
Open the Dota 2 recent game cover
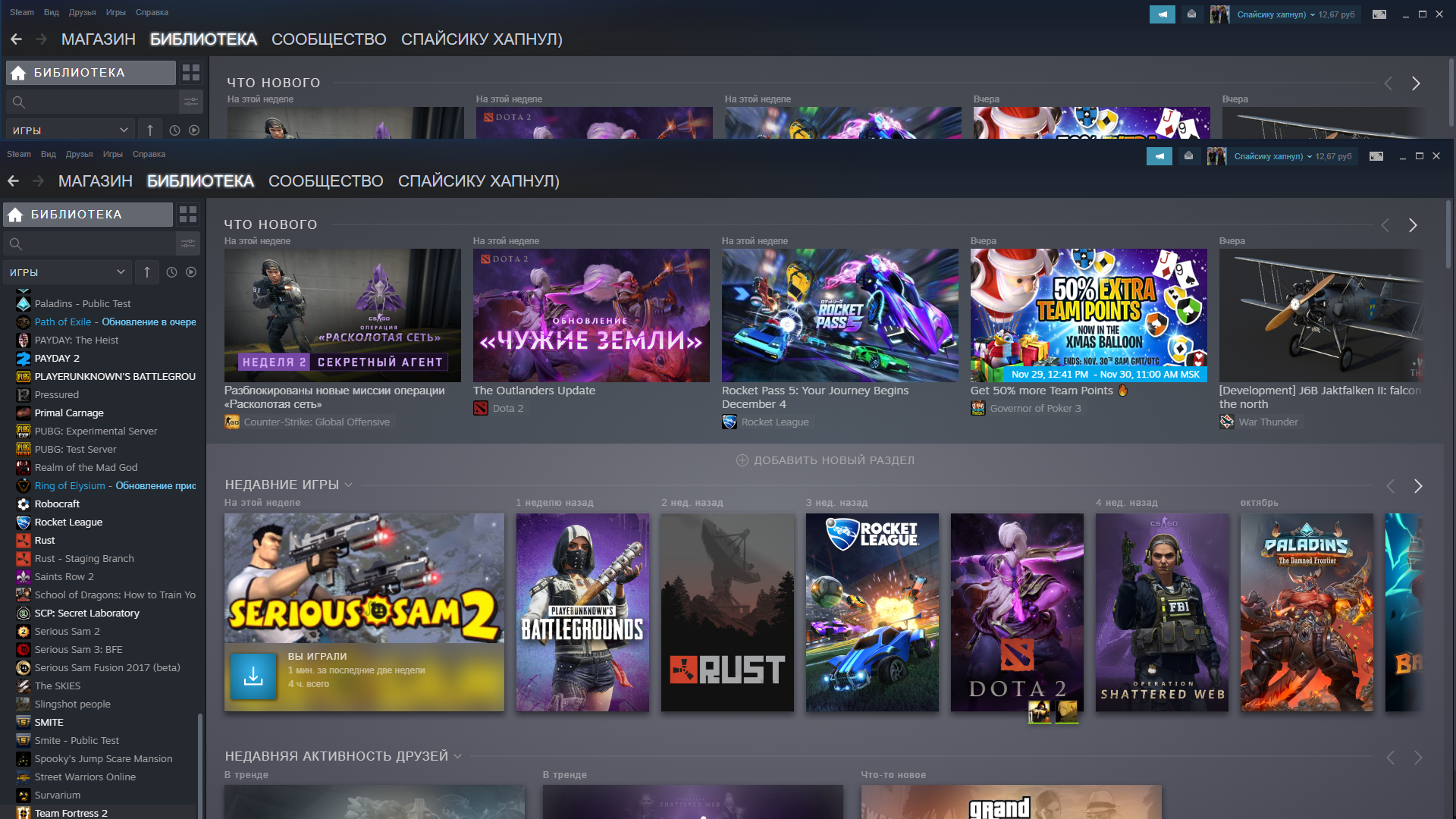pyautogui.click(x=1017, y=613)
